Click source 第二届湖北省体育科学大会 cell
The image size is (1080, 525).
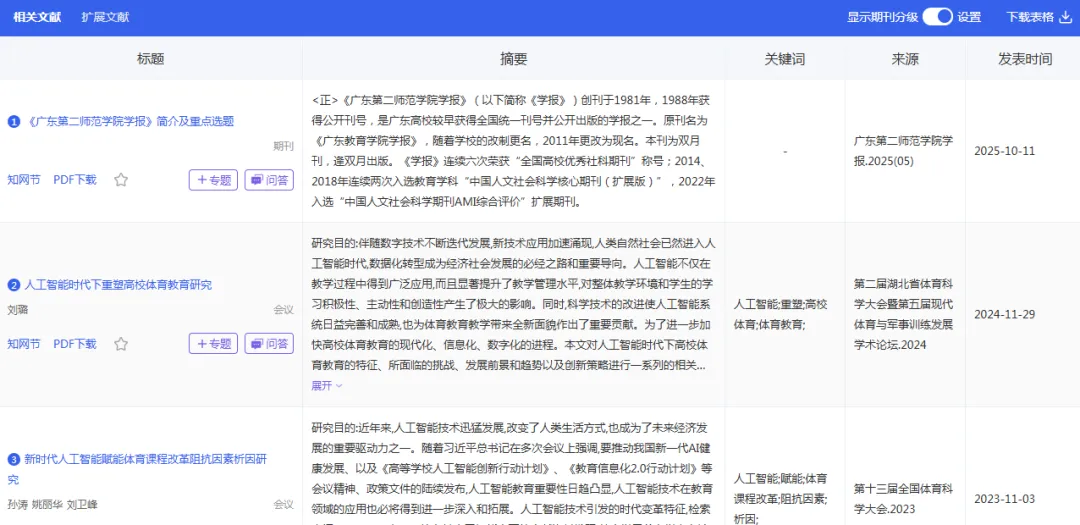pyautogui.click(x=904, y=314)
